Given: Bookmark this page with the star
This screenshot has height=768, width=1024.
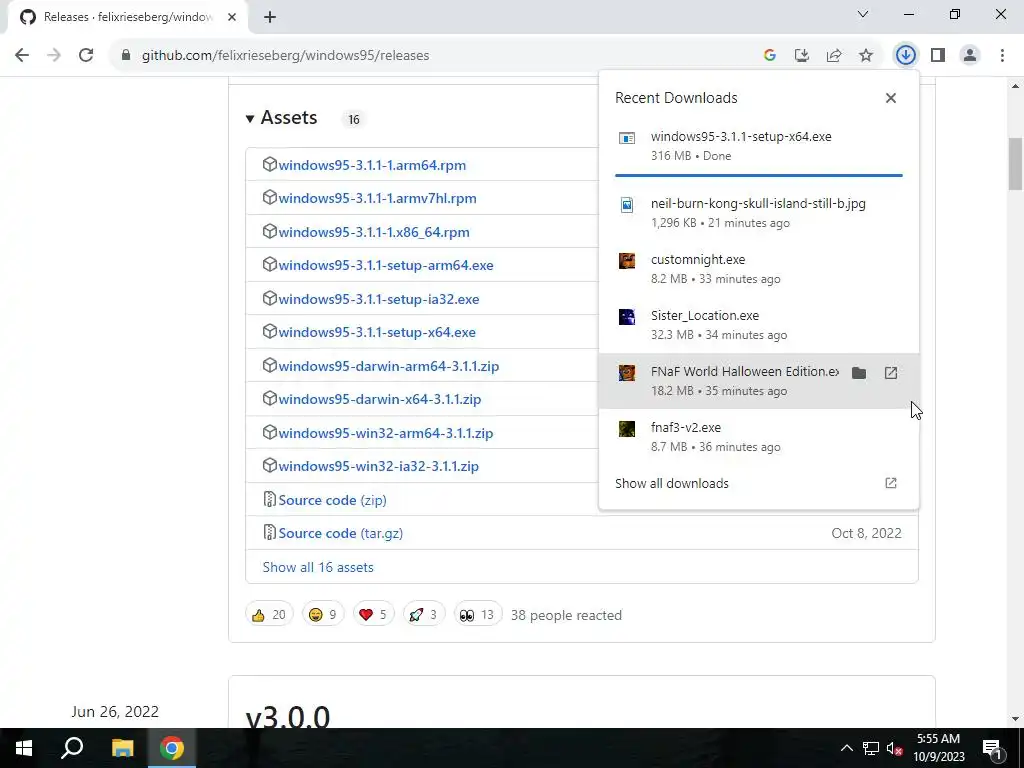Looking at the screenshot, I should [866, 56].
